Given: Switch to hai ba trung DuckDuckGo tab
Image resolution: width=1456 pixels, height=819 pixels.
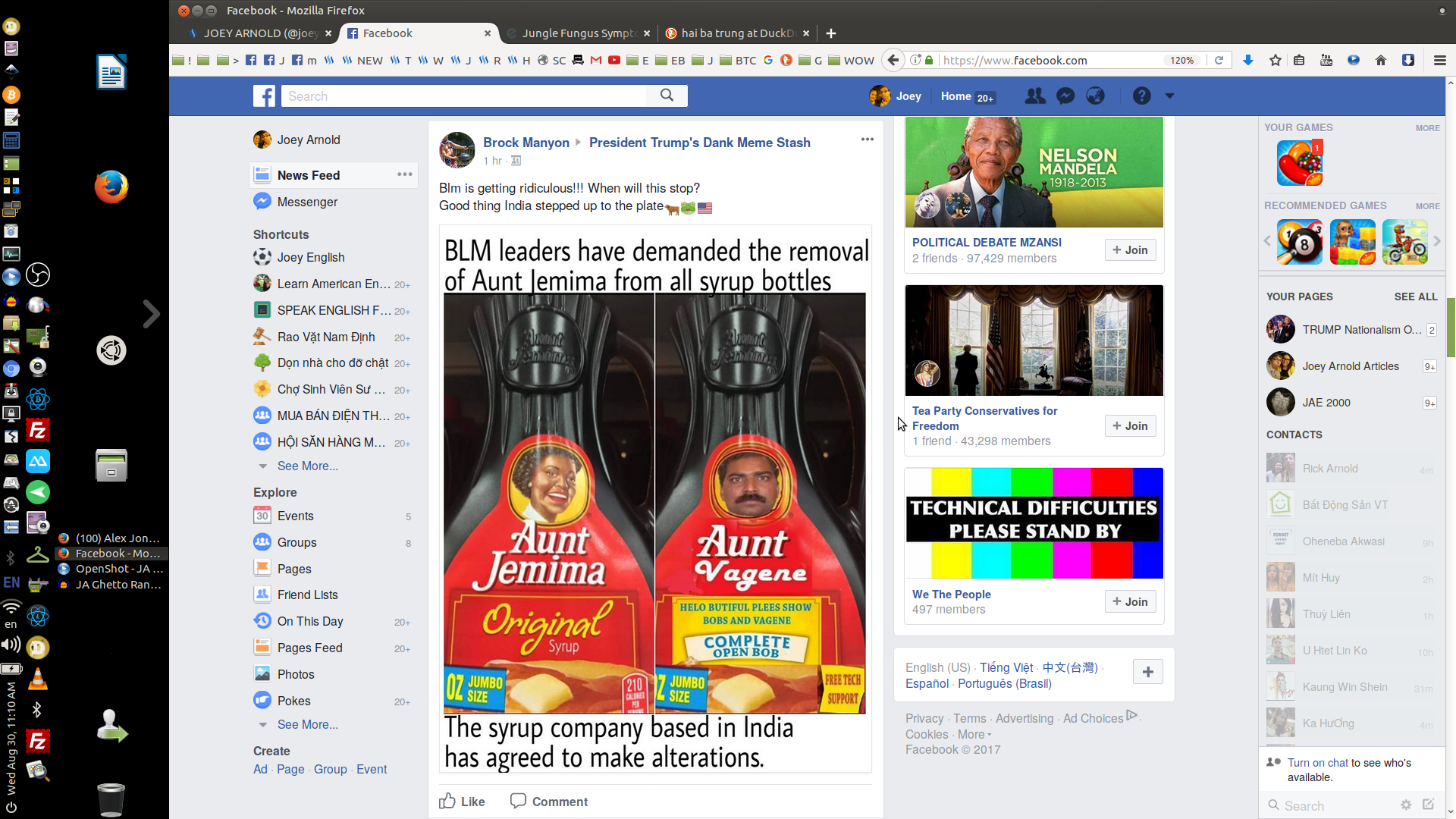Looking at the screenshot, I should [x=737, y=33].
